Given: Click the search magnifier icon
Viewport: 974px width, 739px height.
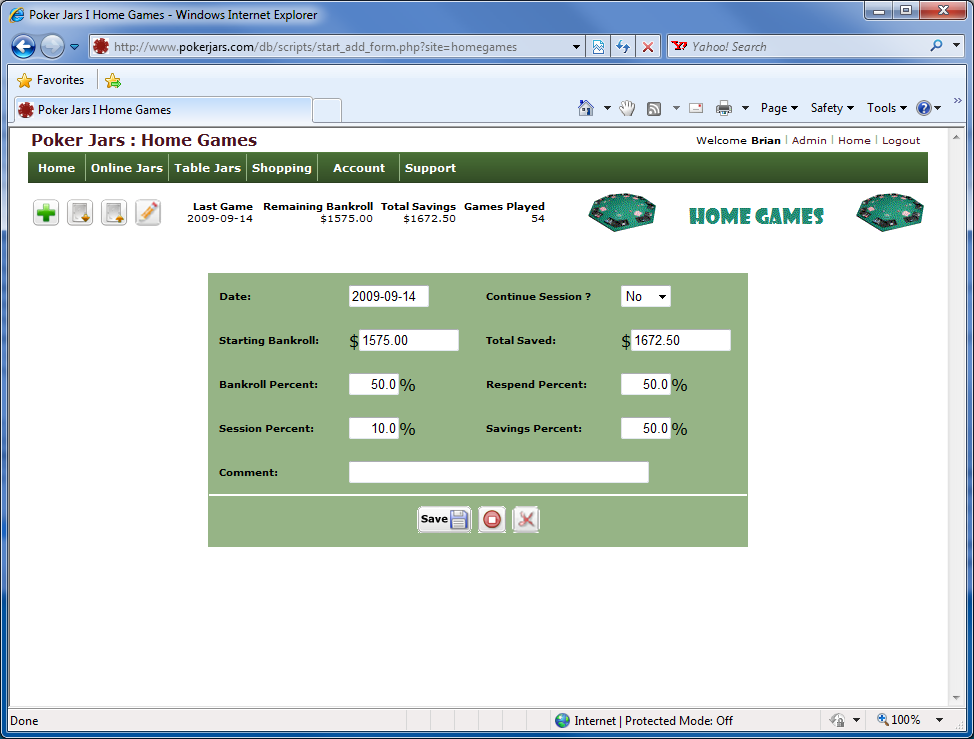Looking at the screenshot, I should pyautogui.click(x=937, y=46).
